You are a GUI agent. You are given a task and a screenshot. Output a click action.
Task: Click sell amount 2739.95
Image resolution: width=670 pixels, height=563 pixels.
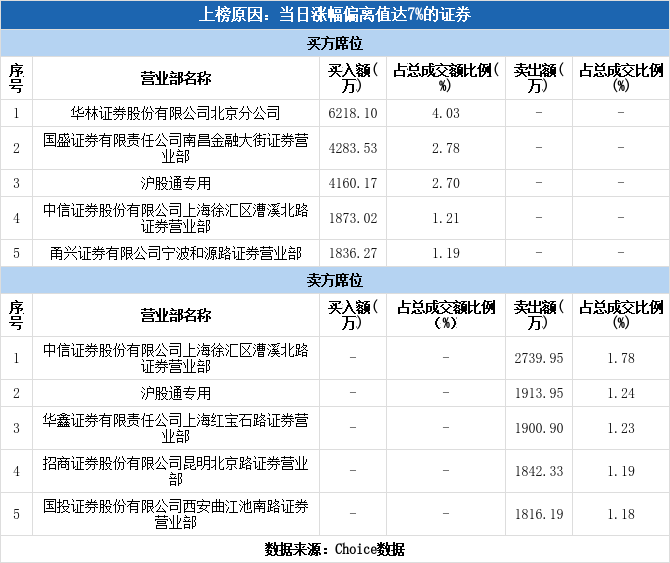click(x=539, y=358)
